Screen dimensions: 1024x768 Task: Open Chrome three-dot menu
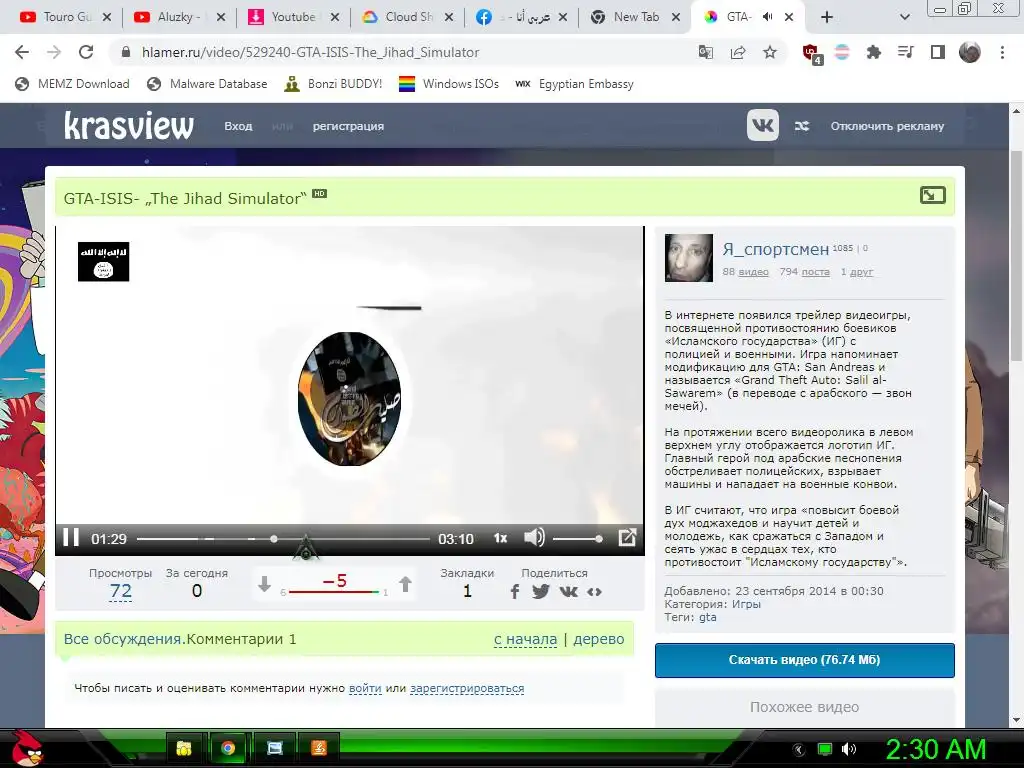click(x=1002, y=52)
